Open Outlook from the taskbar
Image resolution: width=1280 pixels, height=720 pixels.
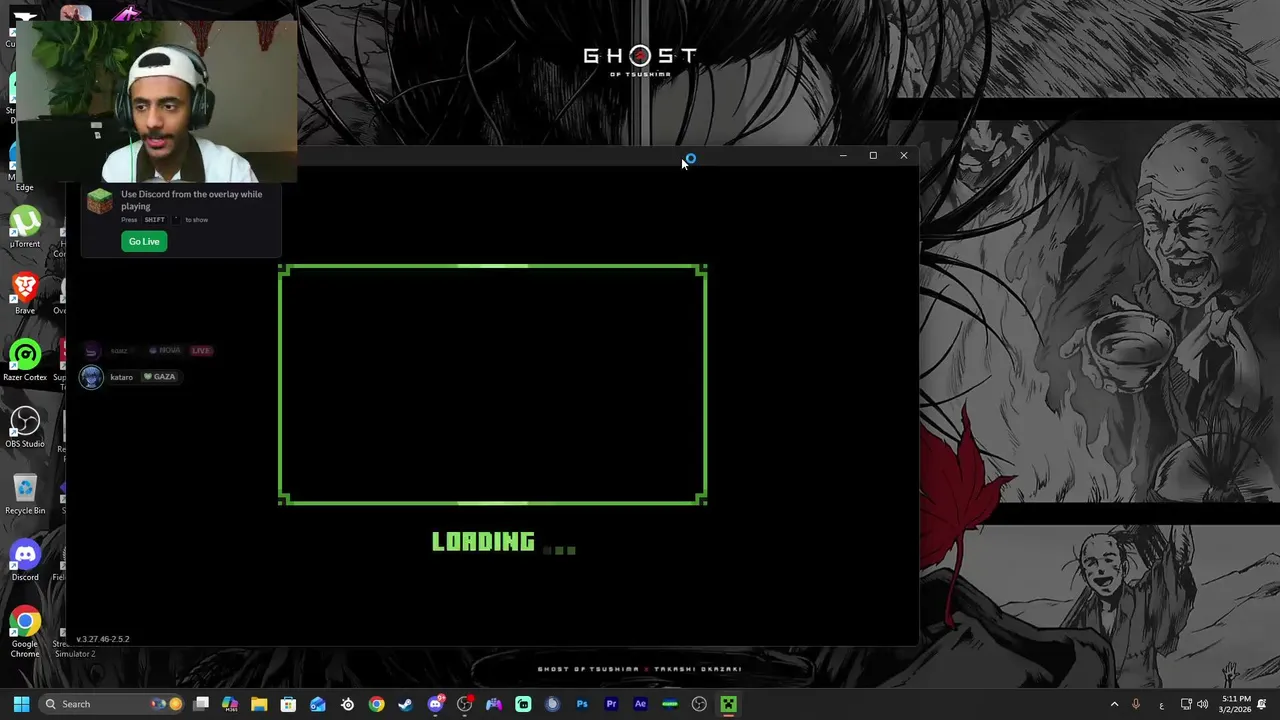[318, 704]
